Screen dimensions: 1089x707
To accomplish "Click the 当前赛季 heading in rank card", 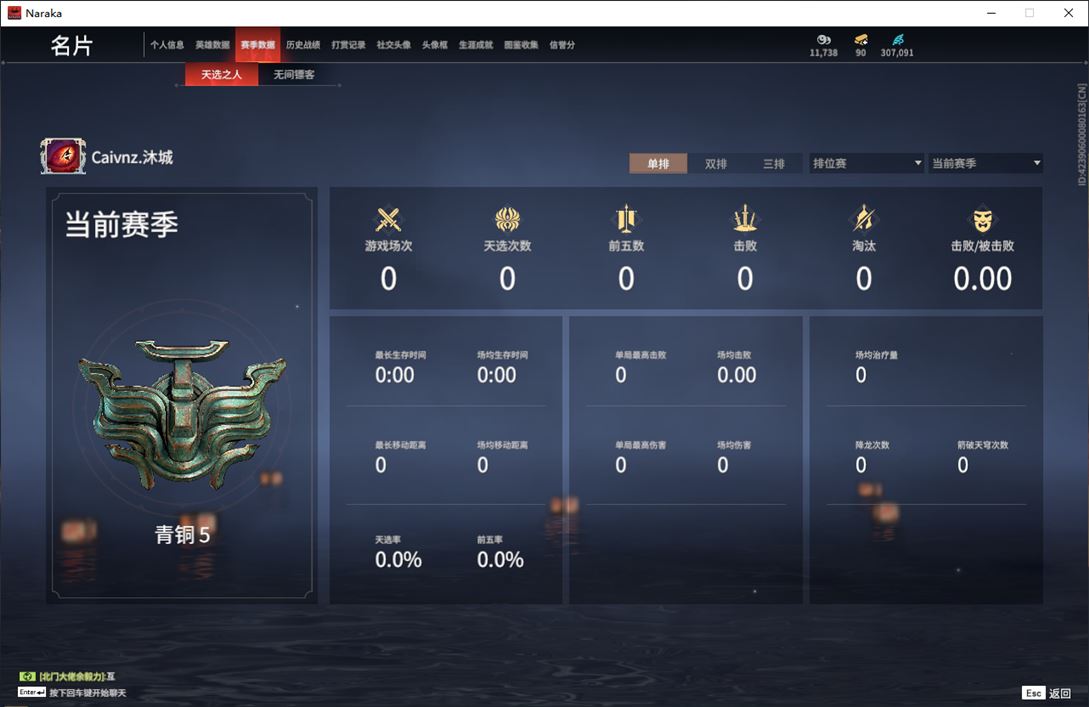I will point(122,224).
